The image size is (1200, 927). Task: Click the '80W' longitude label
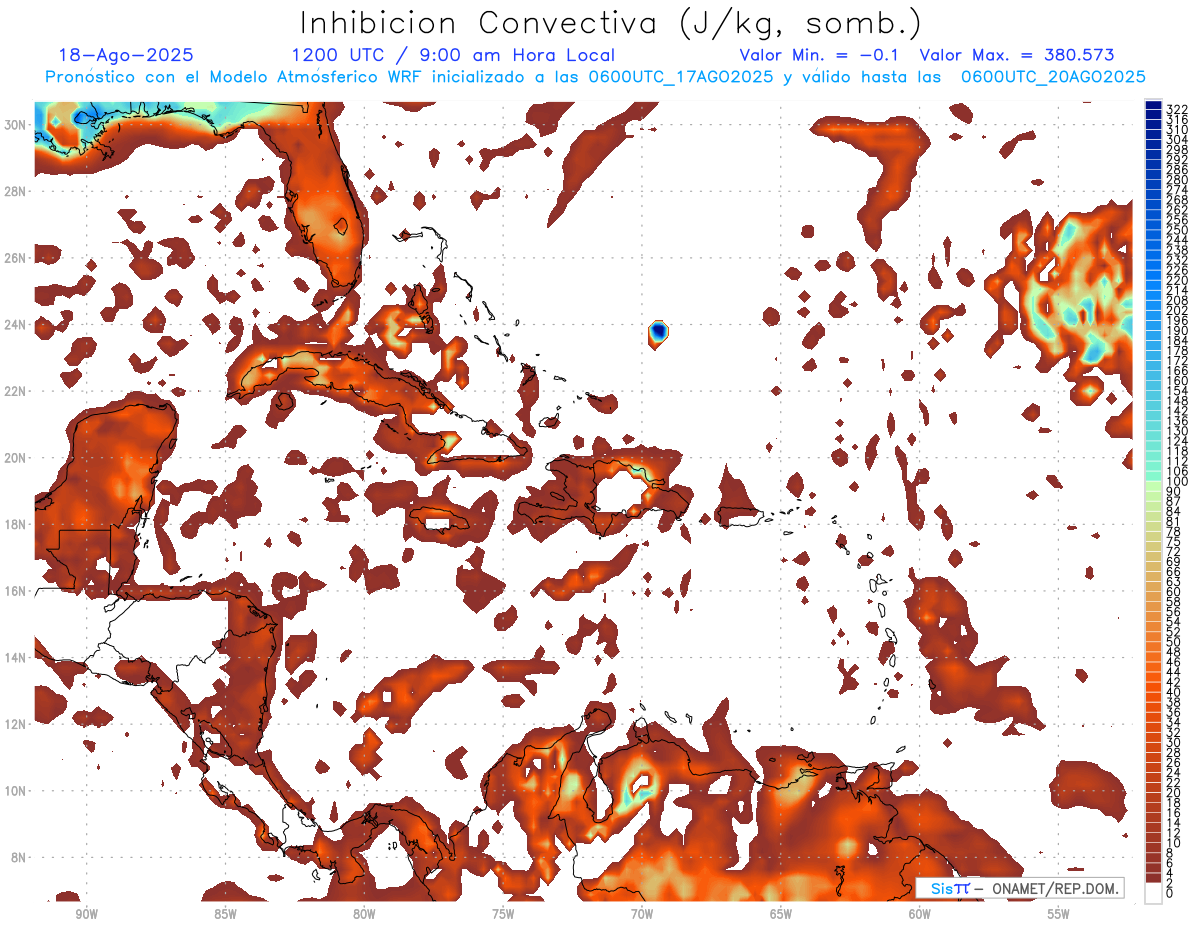(x=364, y=913)
